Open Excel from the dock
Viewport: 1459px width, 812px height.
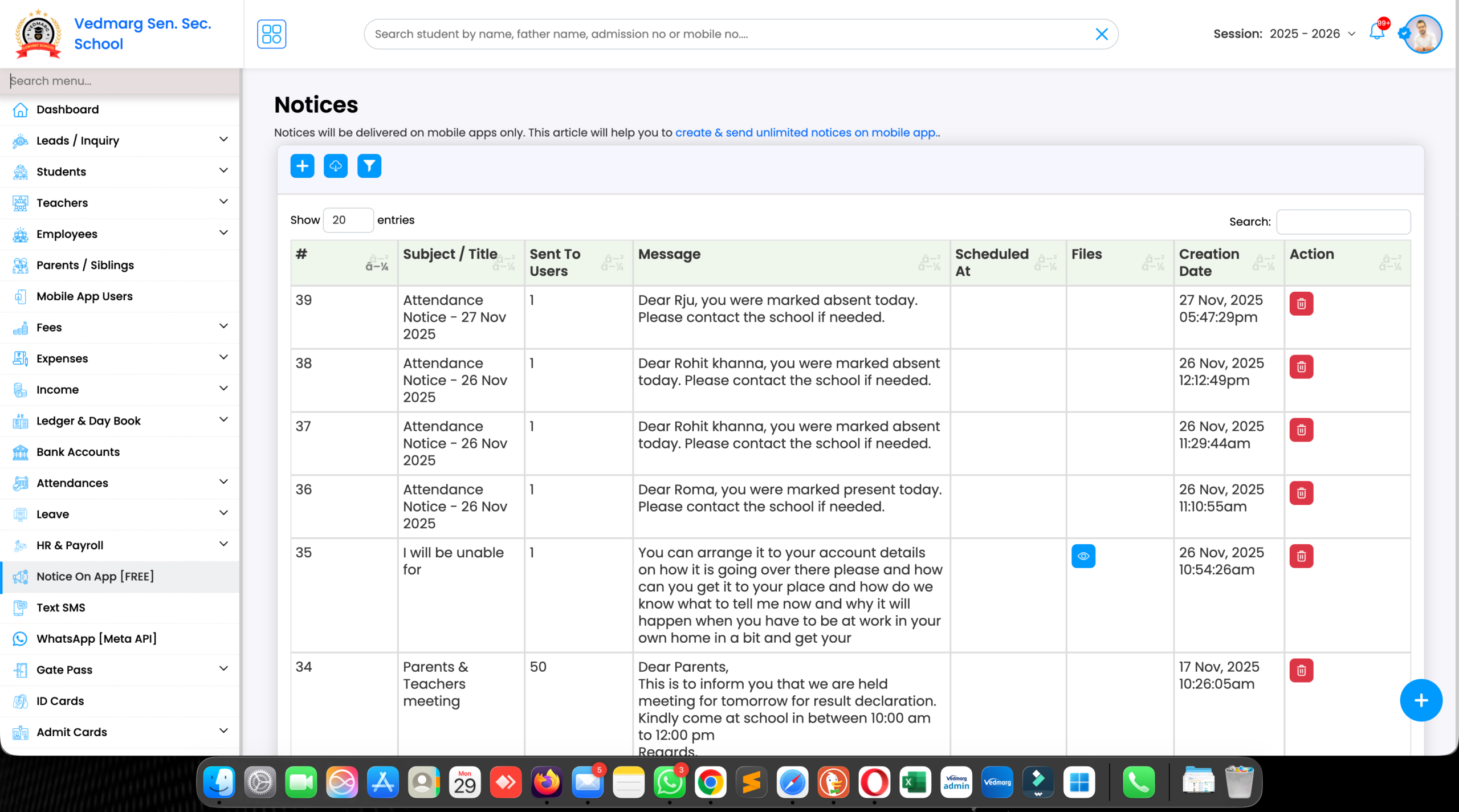pos(915,782)
